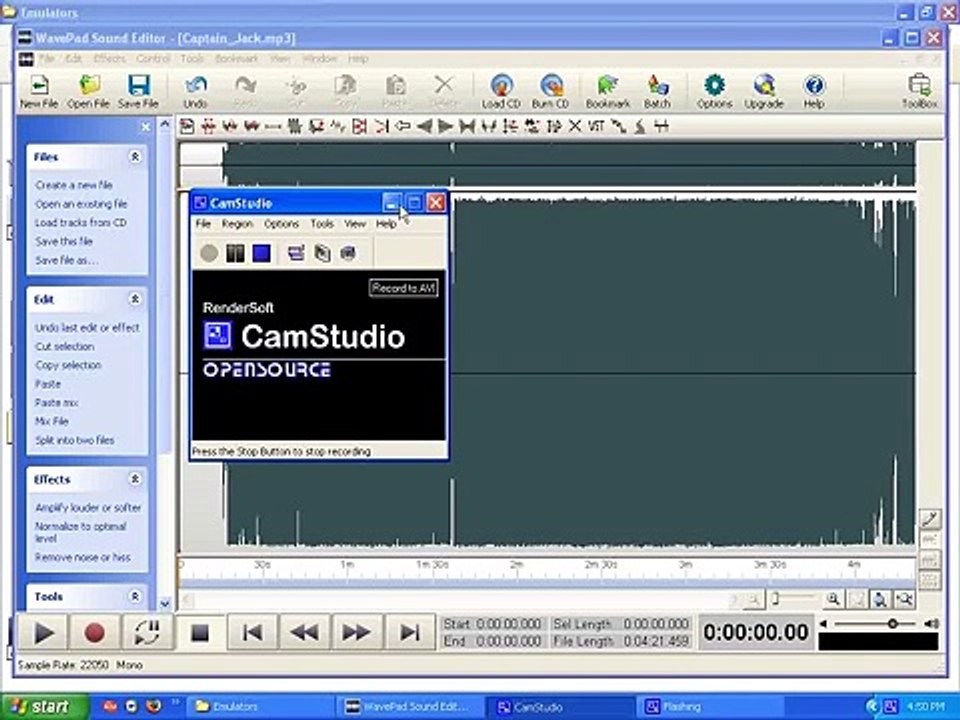Click the Play transport button
960x720 pixels.
pos(43,632)
